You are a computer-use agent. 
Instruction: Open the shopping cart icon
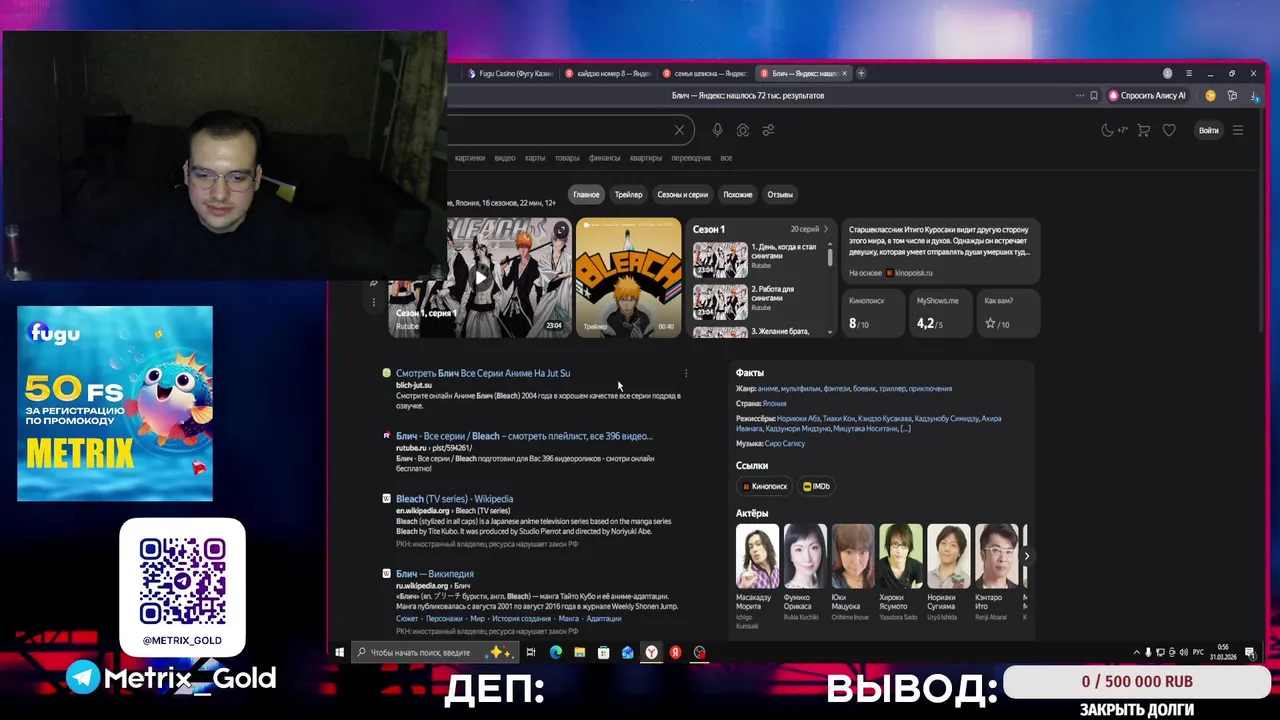[1144, 130]
